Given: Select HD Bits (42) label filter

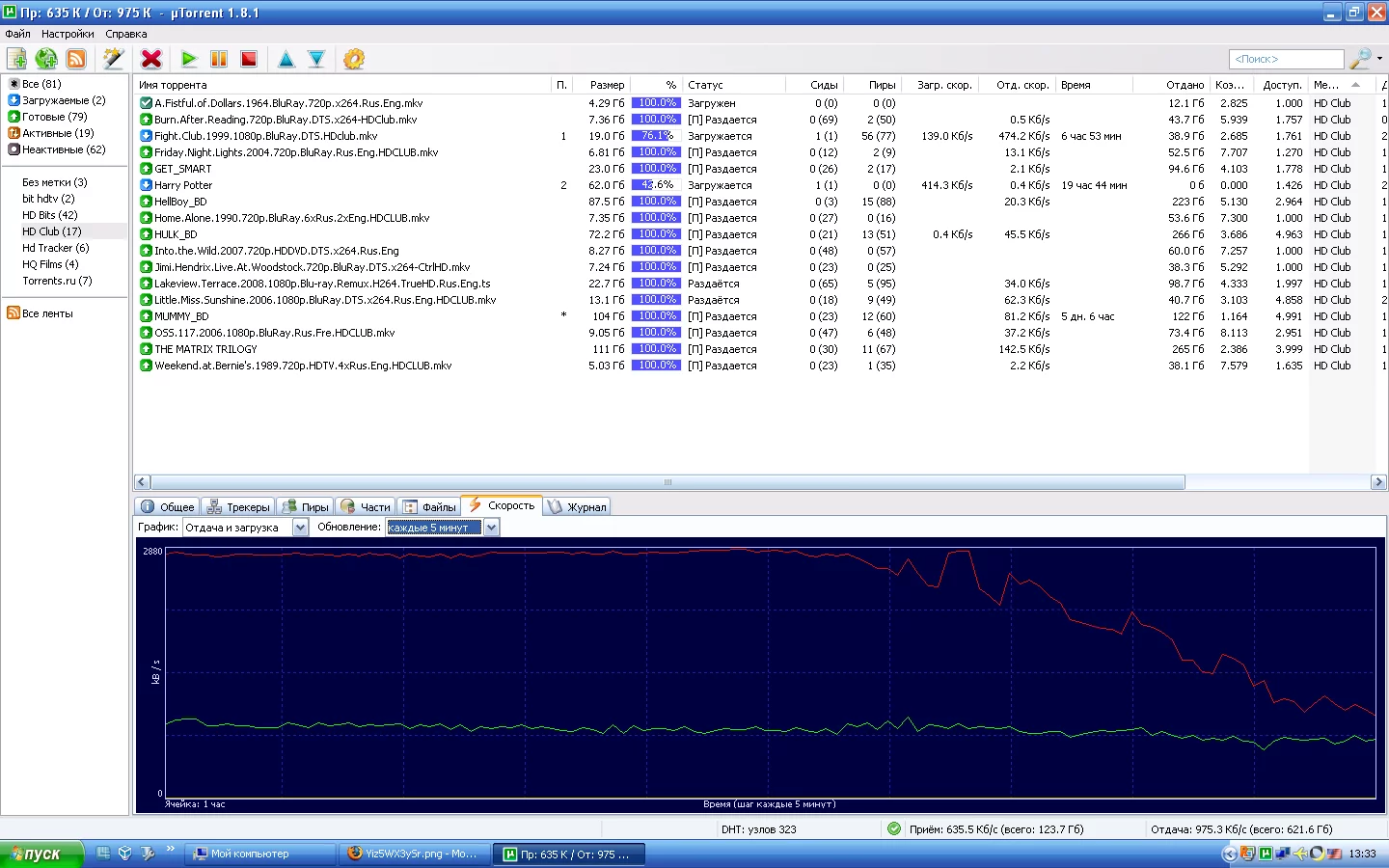Looking at the screenshot, I should coord(50,215).
